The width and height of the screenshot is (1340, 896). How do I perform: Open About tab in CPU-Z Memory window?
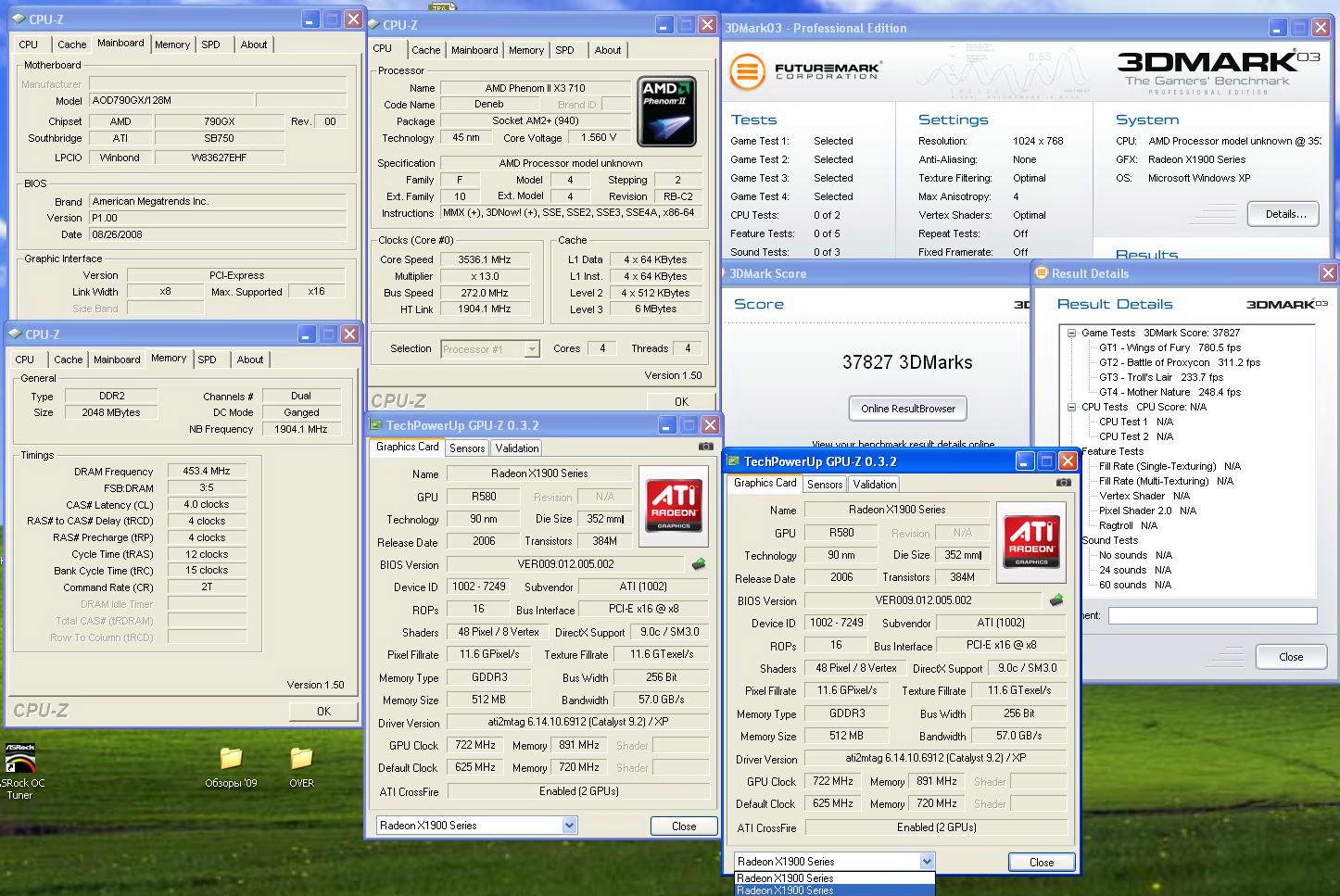point(250,360)
